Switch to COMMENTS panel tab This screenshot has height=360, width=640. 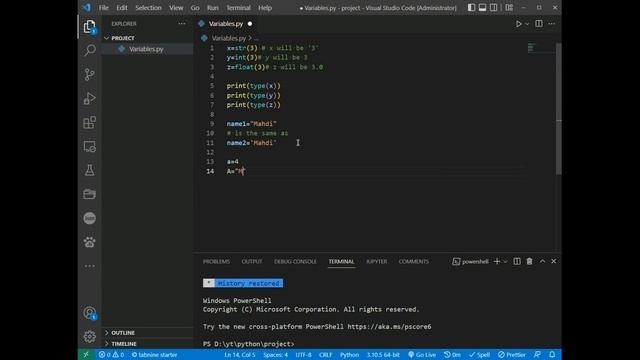(413, 262)
